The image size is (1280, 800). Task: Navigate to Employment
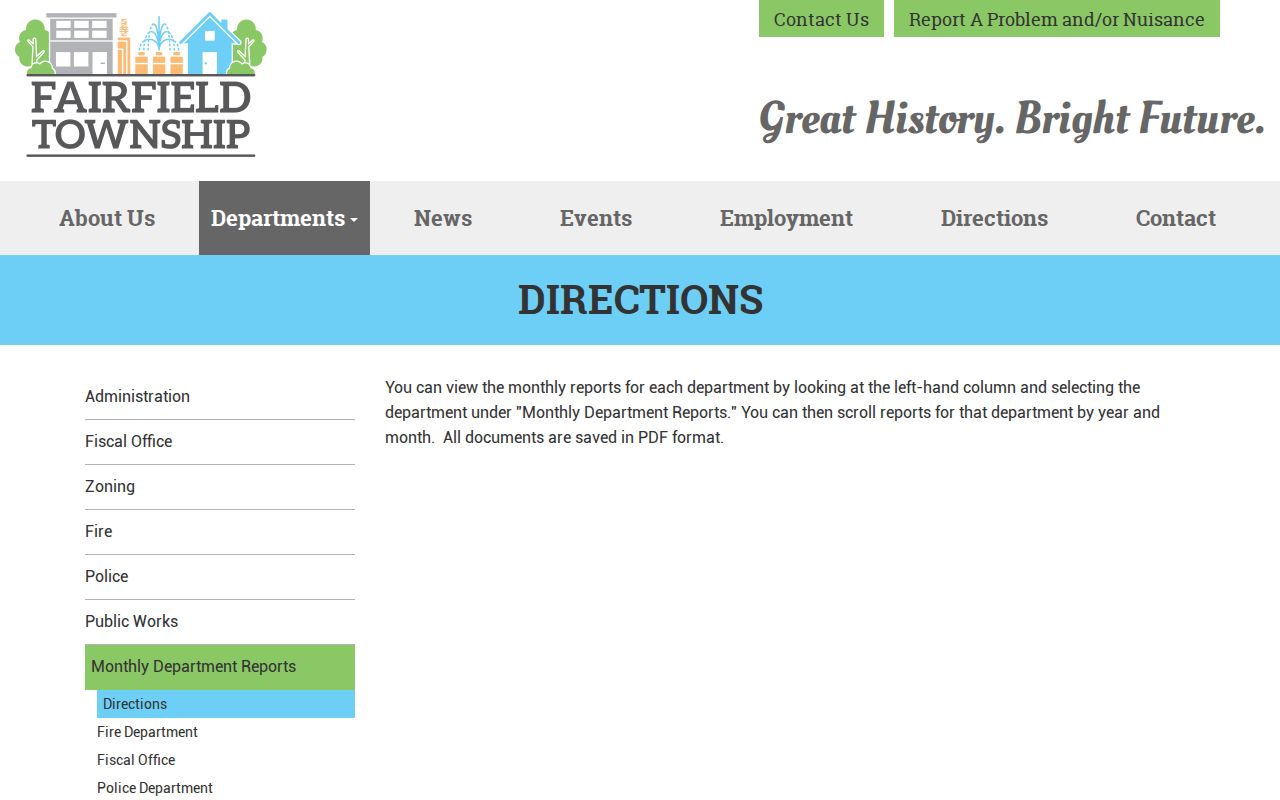coord(786,218)
